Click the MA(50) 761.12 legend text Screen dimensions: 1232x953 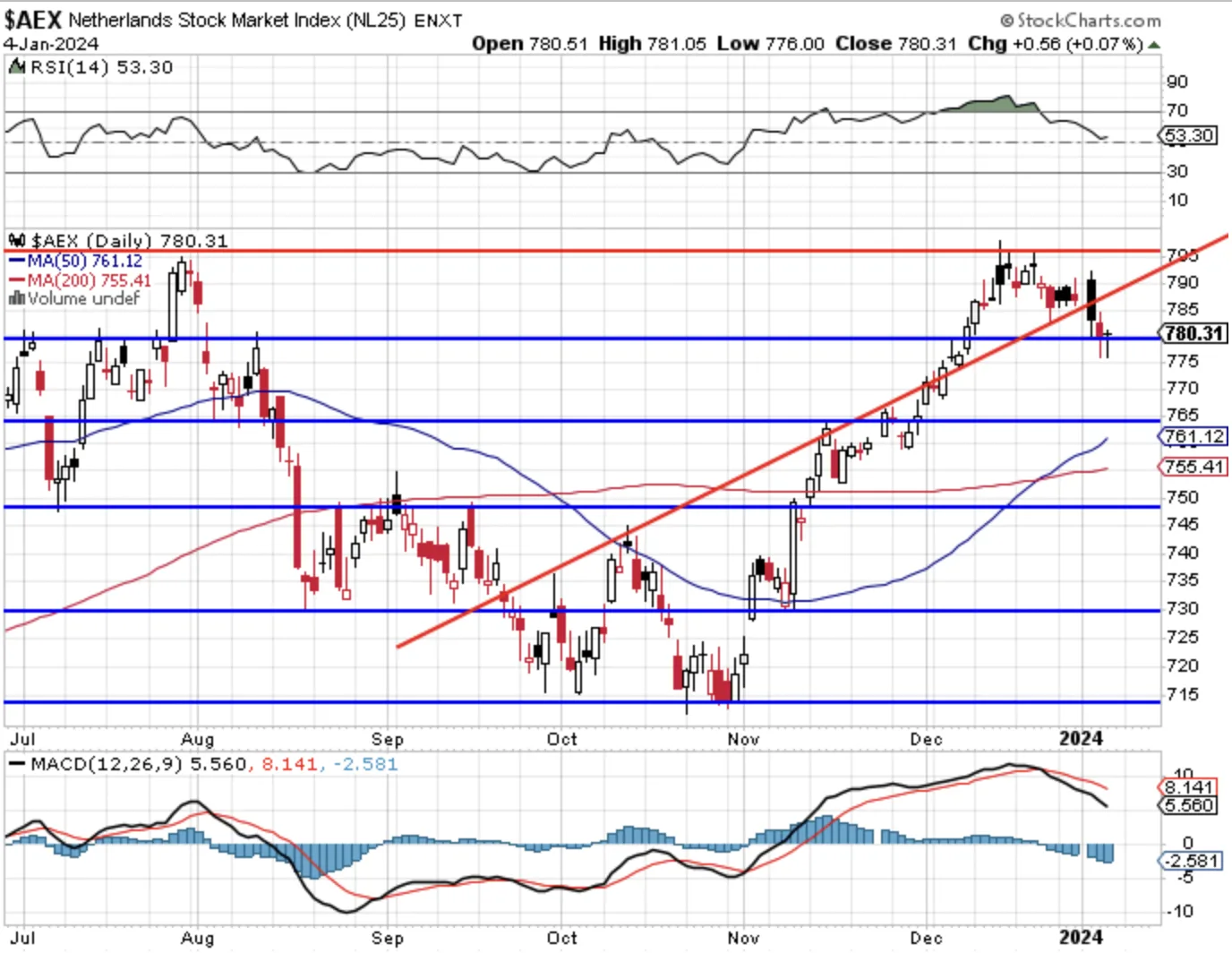(85, 261)
